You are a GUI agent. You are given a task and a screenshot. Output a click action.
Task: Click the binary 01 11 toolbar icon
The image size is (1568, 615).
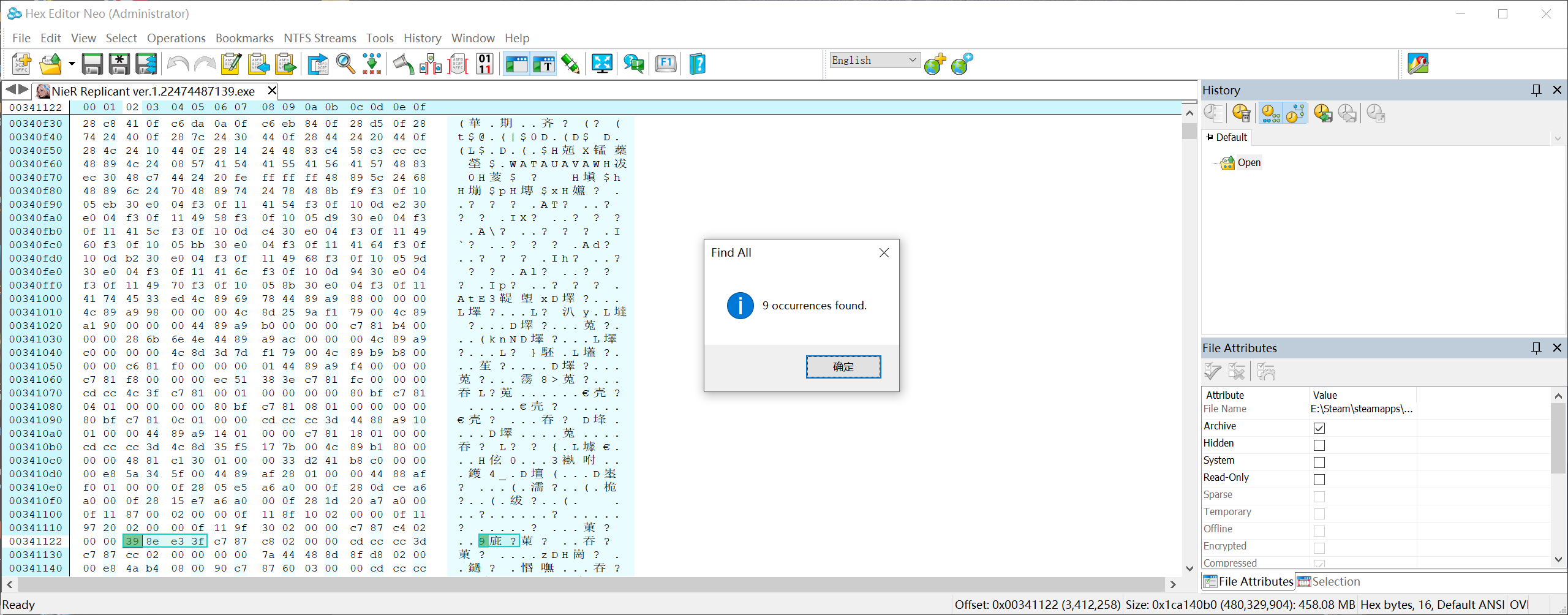484,64
